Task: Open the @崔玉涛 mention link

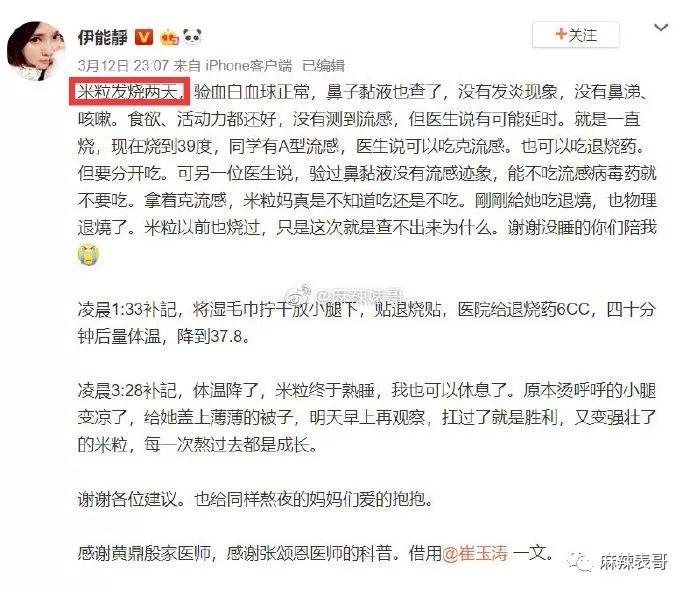Action: pyautogui.click(x=475, y=552)
